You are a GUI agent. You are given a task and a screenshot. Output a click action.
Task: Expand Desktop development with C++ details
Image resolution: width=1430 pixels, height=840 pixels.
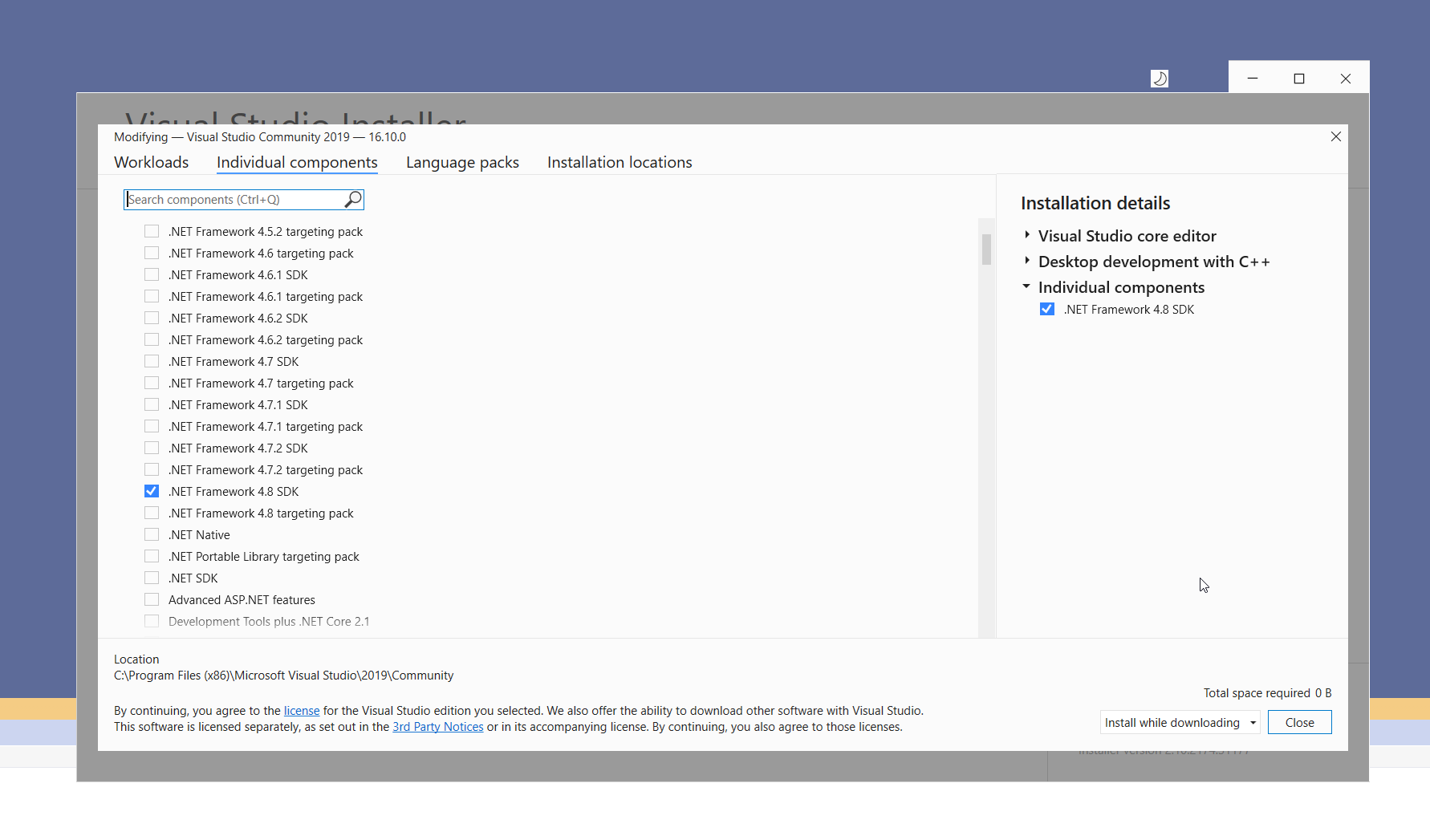(1028, 261)
